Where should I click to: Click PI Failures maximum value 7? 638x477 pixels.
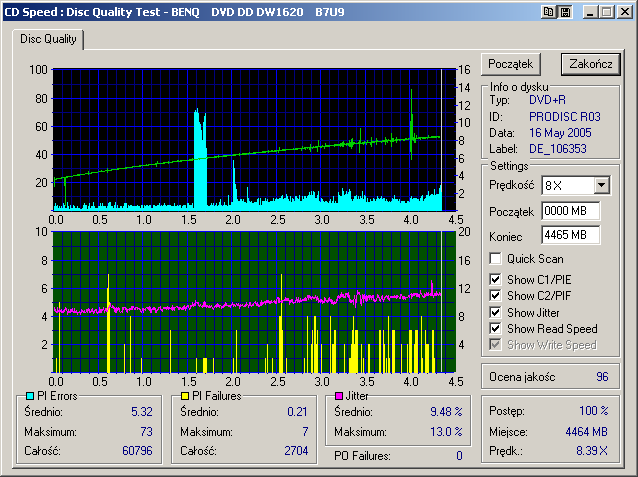click(305, 431)
